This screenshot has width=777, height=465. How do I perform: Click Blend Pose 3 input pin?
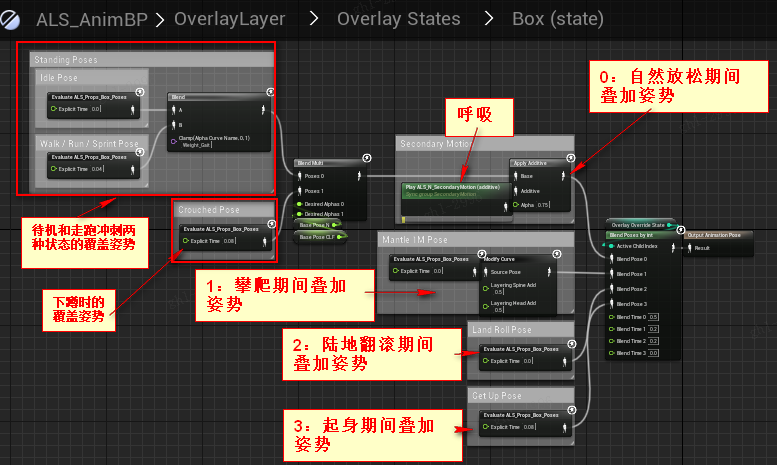tap(612, 303)
